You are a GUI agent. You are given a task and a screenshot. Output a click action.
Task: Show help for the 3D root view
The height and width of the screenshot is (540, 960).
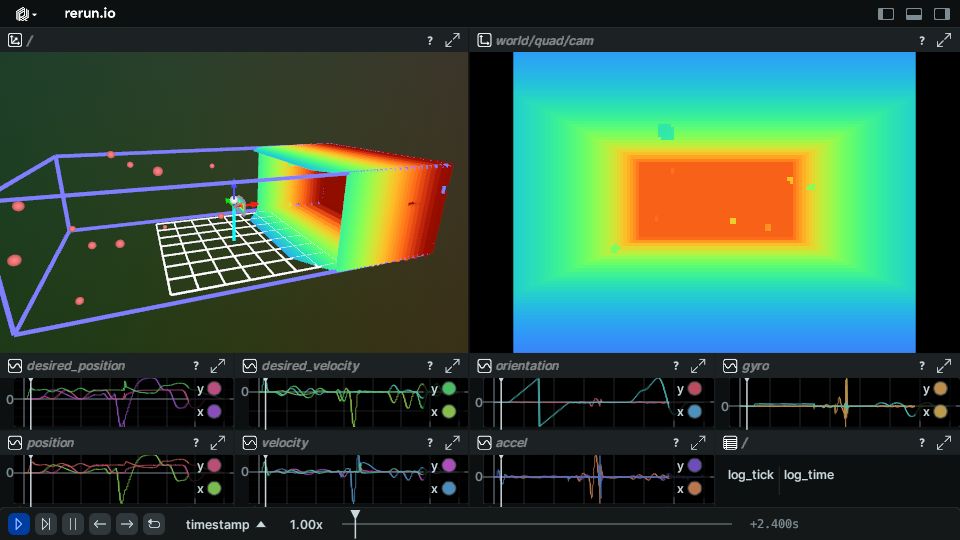point(430,40)
